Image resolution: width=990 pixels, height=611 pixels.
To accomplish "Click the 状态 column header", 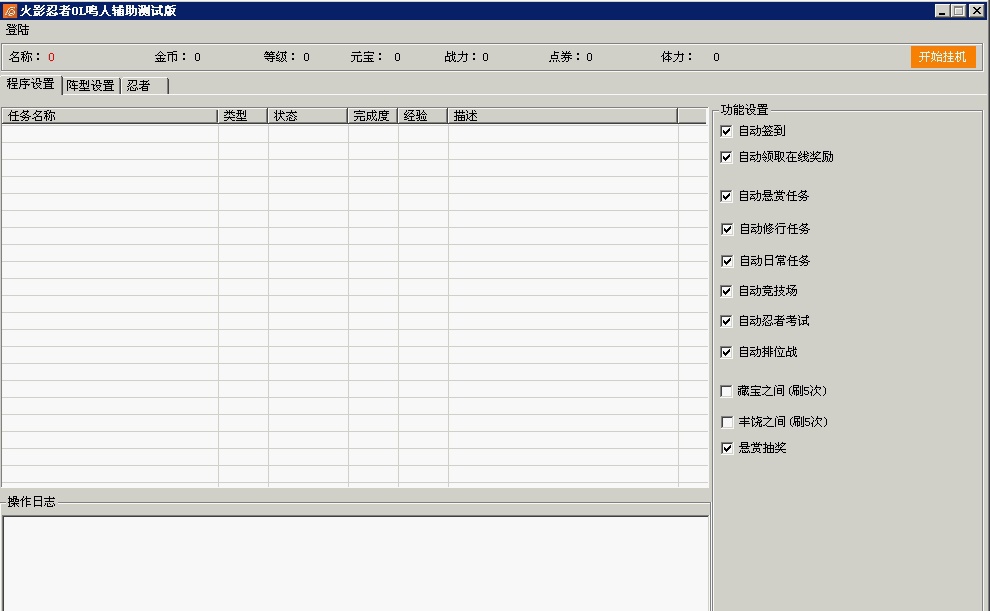I will point(308,116).
